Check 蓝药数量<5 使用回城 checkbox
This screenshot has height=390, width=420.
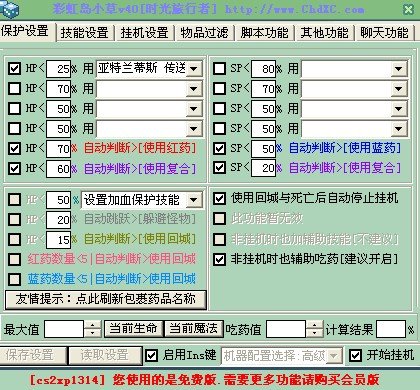click(x=14, y=279)
